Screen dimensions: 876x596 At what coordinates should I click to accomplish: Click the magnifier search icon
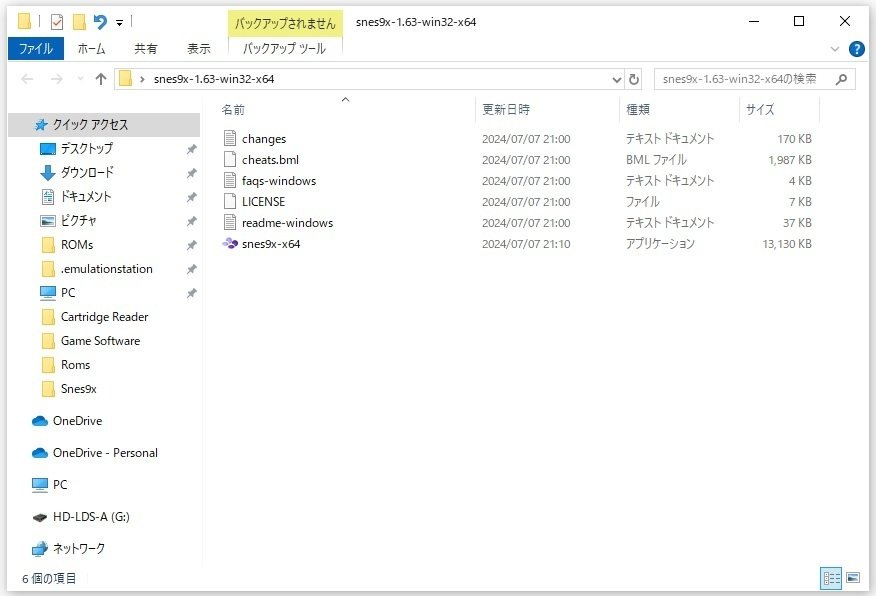(841, 79)
